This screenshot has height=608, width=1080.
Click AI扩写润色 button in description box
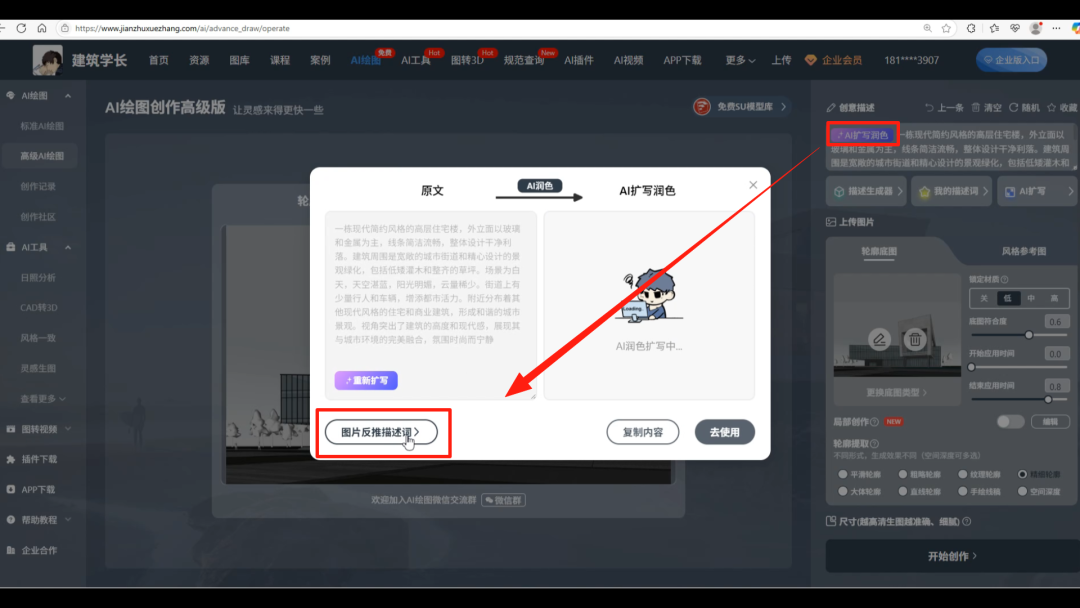click(x=862, y=135)
